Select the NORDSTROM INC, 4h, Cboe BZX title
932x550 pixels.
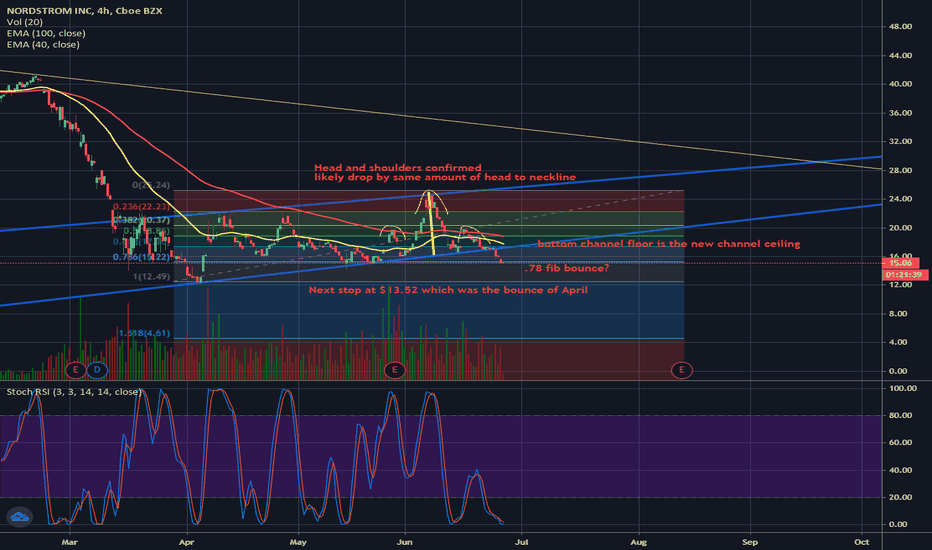point(84,11)
